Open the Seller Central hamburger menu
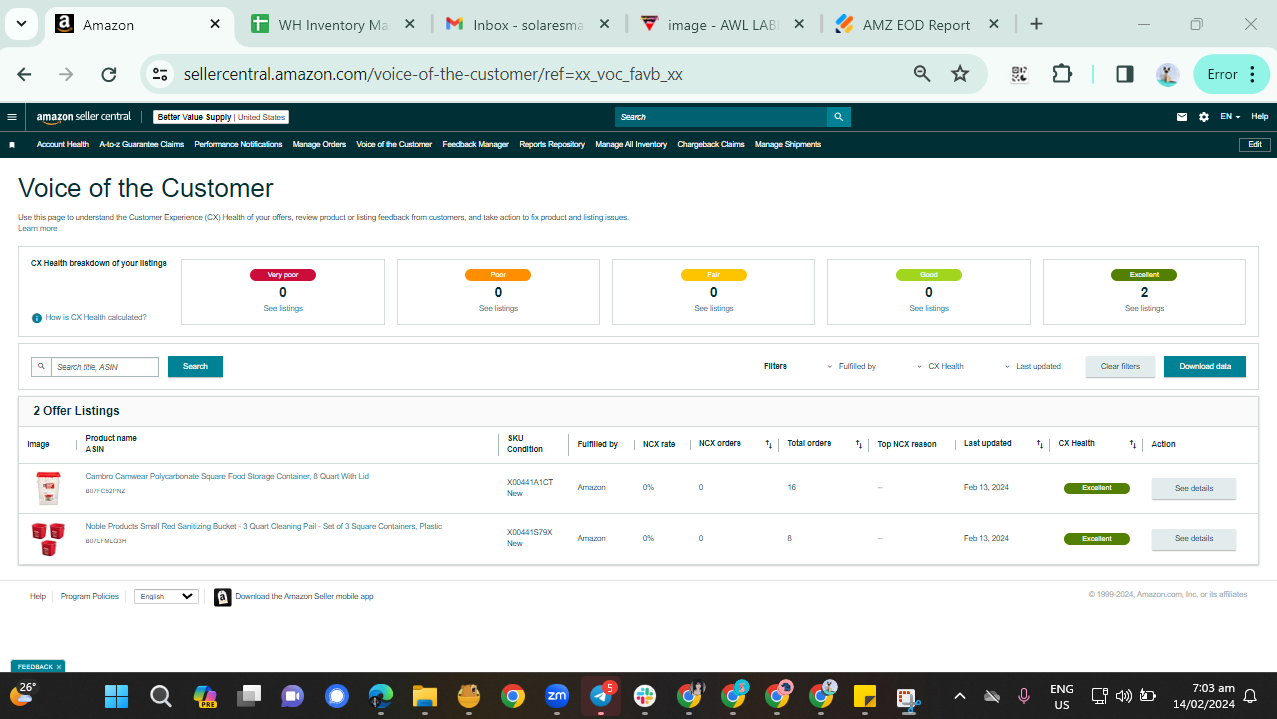The width and height of the screenshot is (1277, 719). click(x=12, y=117)
